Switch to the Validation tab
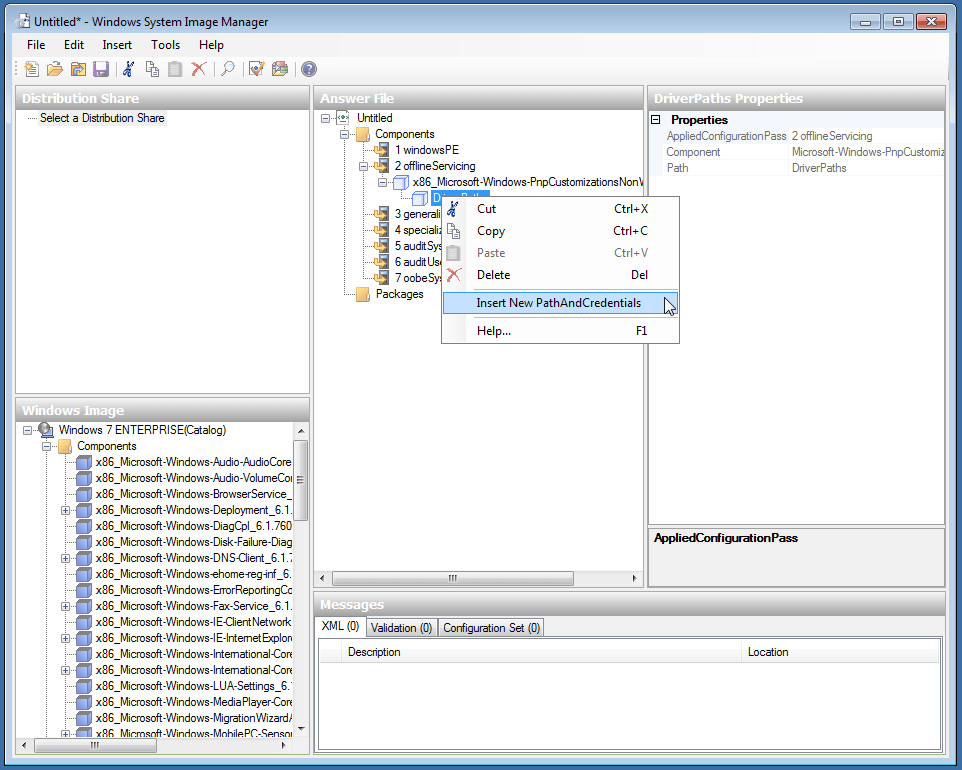Screen dimensions: 962x770 [x=401, y=628]
